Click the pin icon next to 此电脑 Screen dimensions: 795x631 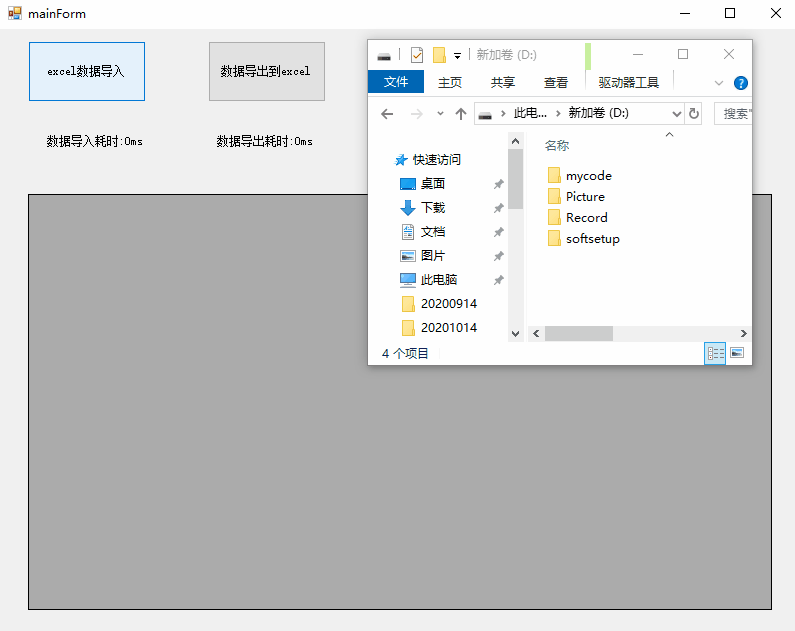click(499, 280)
